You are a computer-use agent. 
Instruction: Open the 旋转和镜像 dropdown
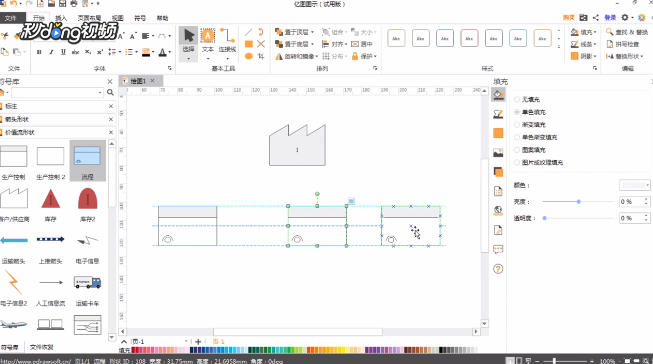pyautogui.click(x=297, y=56)
